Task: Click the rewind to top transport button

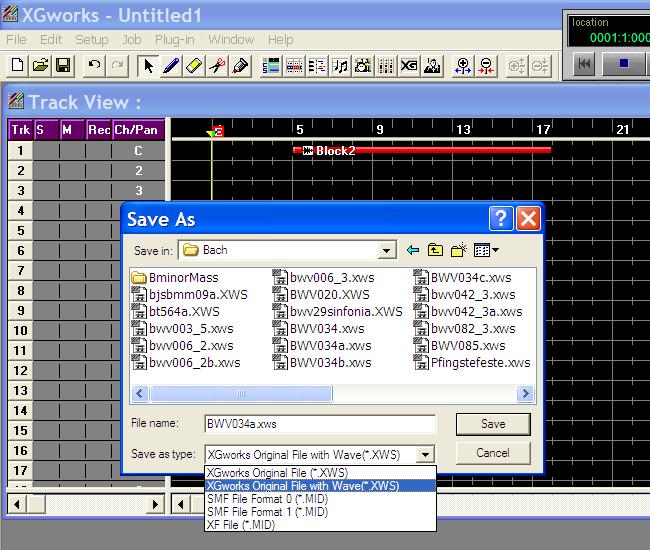Action: (584, 64)
